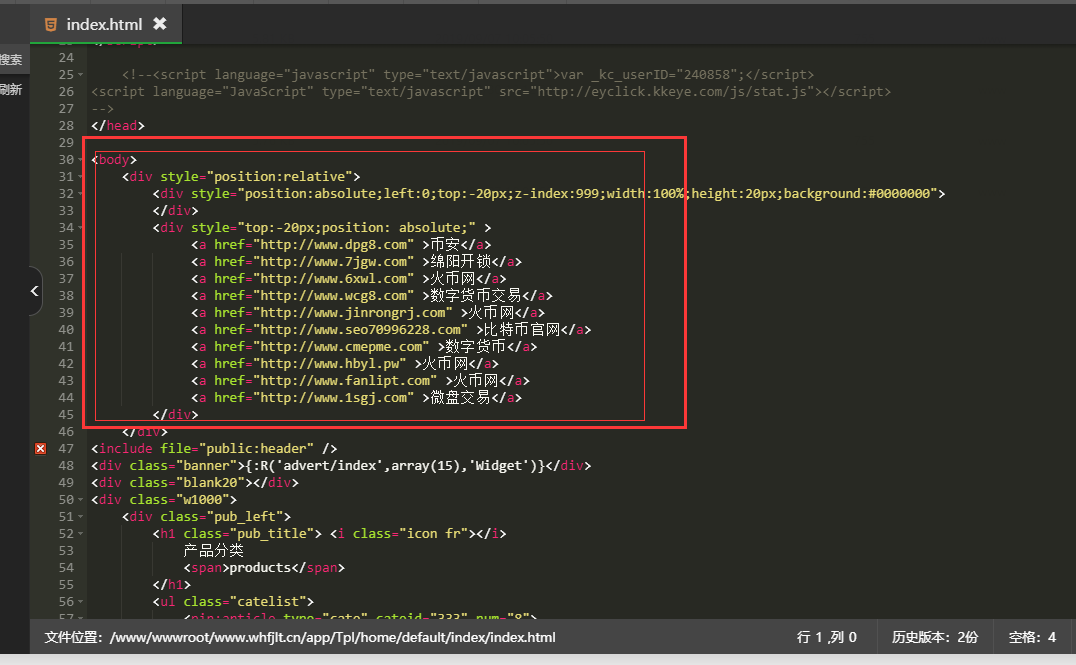Click the closing head tag on line 28

click(118, 126)
